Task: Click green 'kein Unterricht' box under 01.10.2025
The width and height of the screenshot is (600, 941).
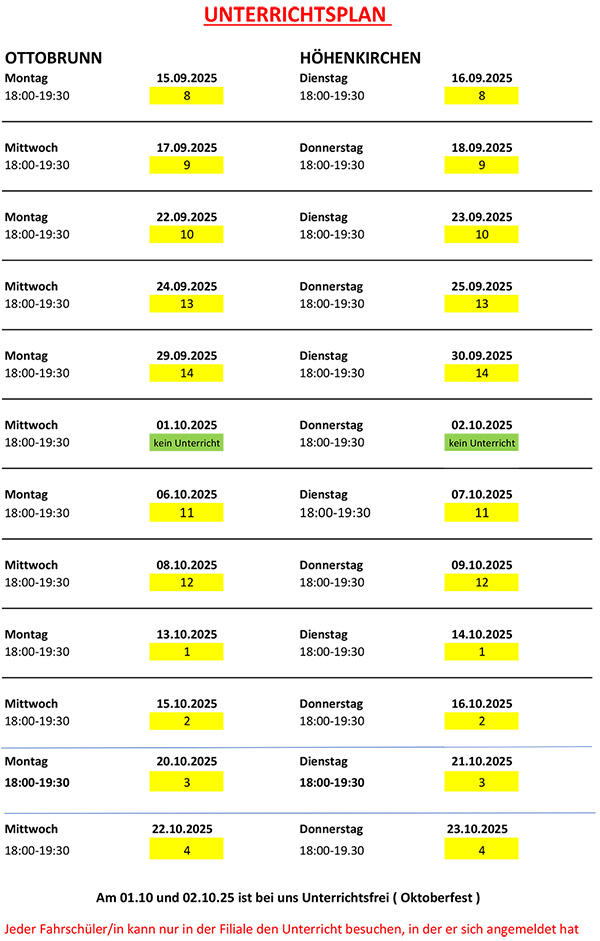Action: tap(186, 442)
